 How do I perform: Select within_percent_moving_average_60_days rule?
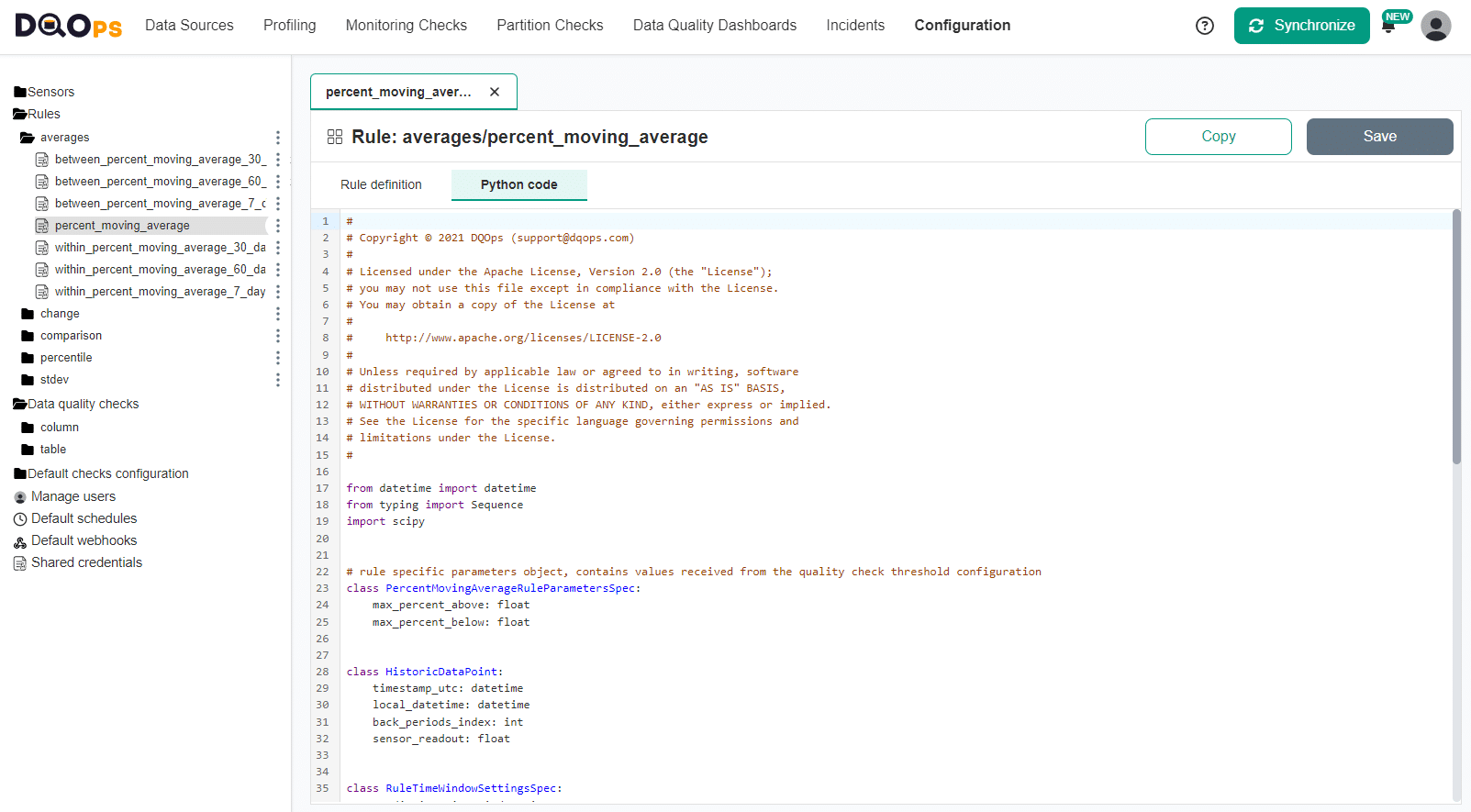click(x=160, y=270)
